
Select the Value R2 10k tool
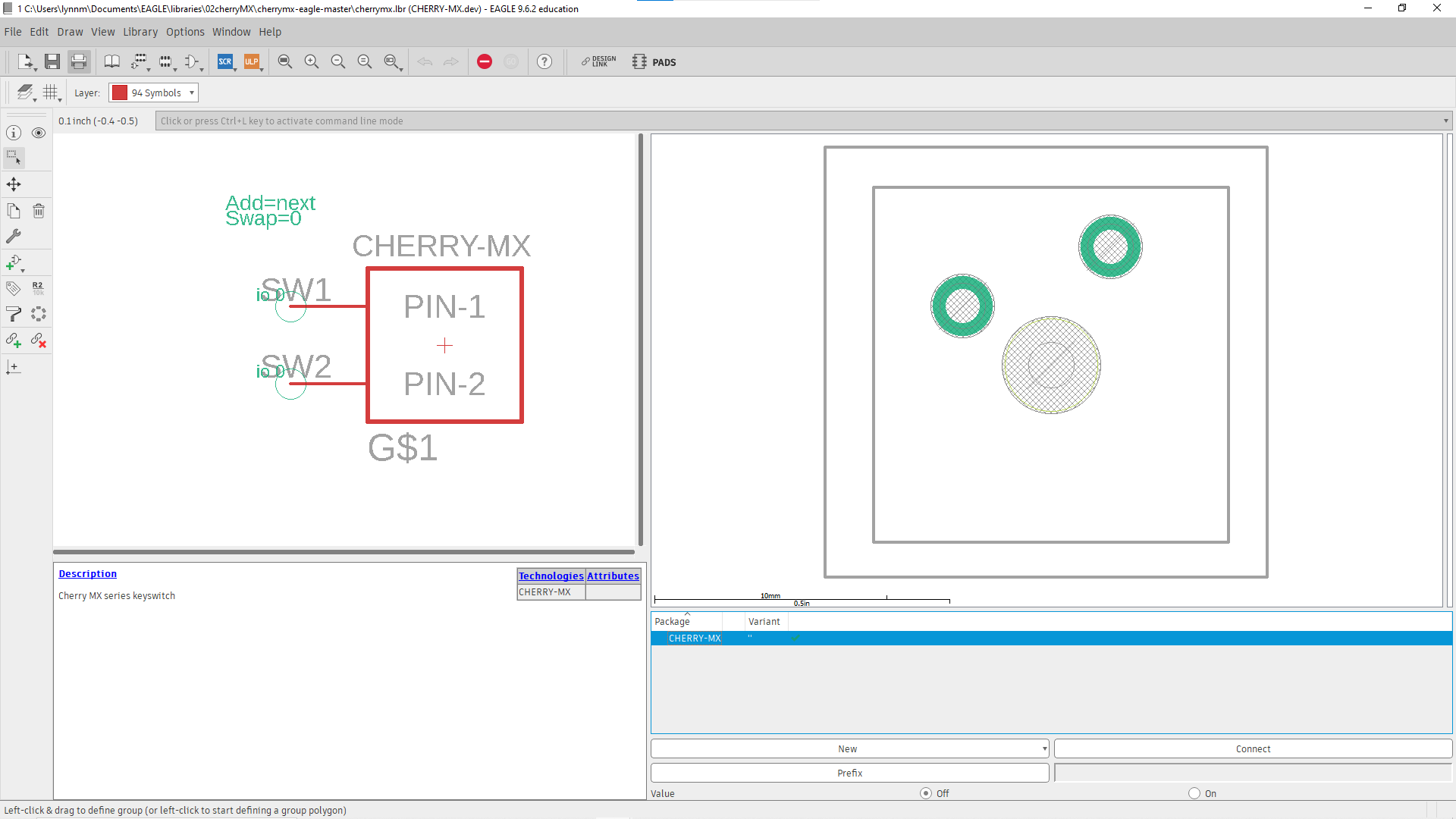pyautogui.click(x=39, y=288)
